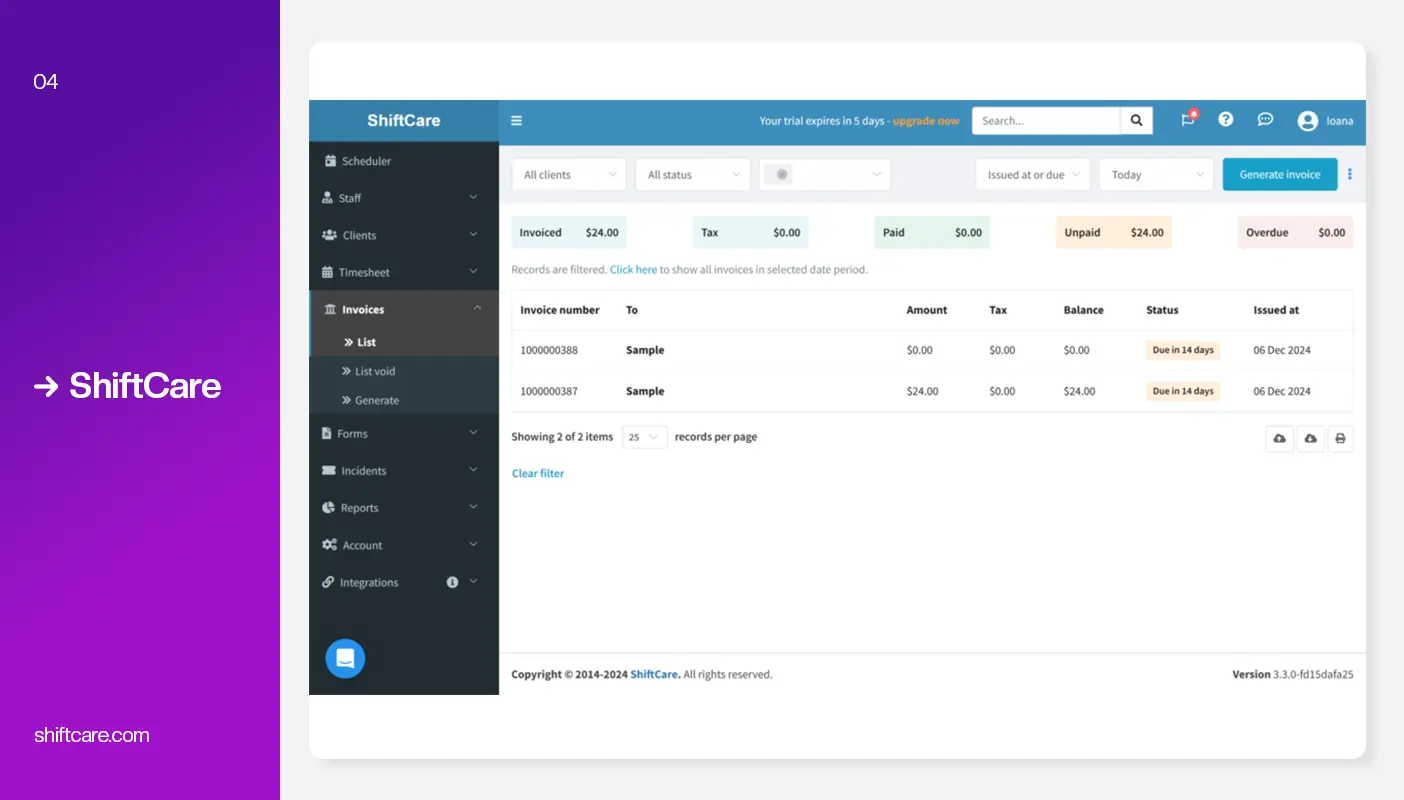Click the cloud upload icon button
The width and height of the screenshot is (1404, 800).
click(1279, 439)
